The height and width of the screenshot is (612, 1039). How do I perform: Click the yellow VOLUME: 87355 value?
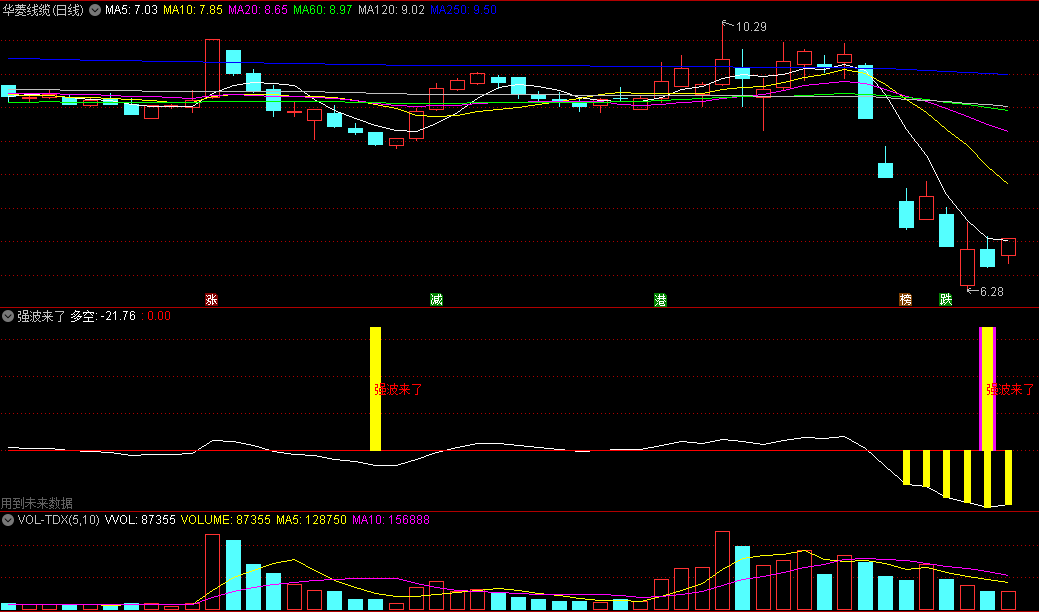[225, 520]
